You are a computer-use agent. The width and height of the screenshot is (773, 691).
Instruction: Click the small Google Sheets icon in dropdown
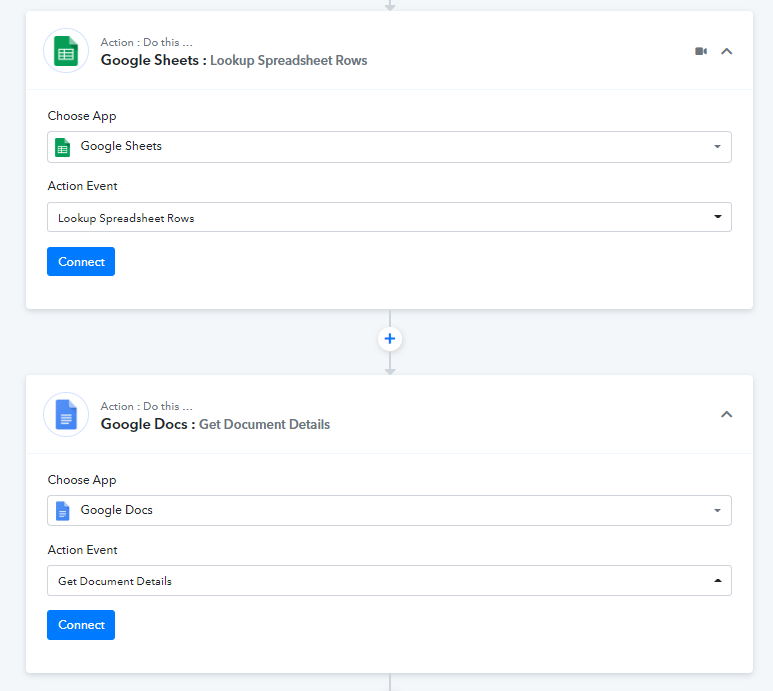(x=63, y=147)
